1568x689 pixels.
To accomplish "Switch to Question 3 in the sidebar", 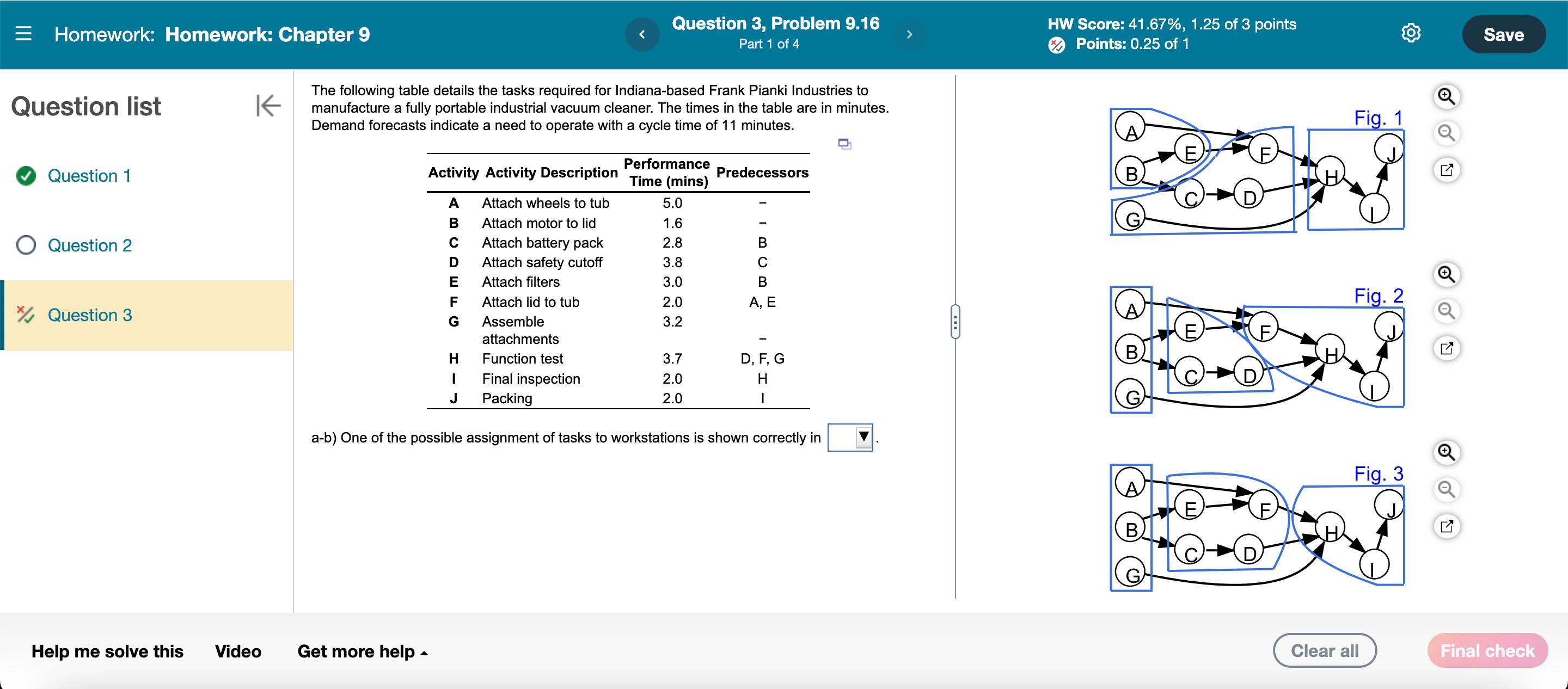I will coord(89,315).
